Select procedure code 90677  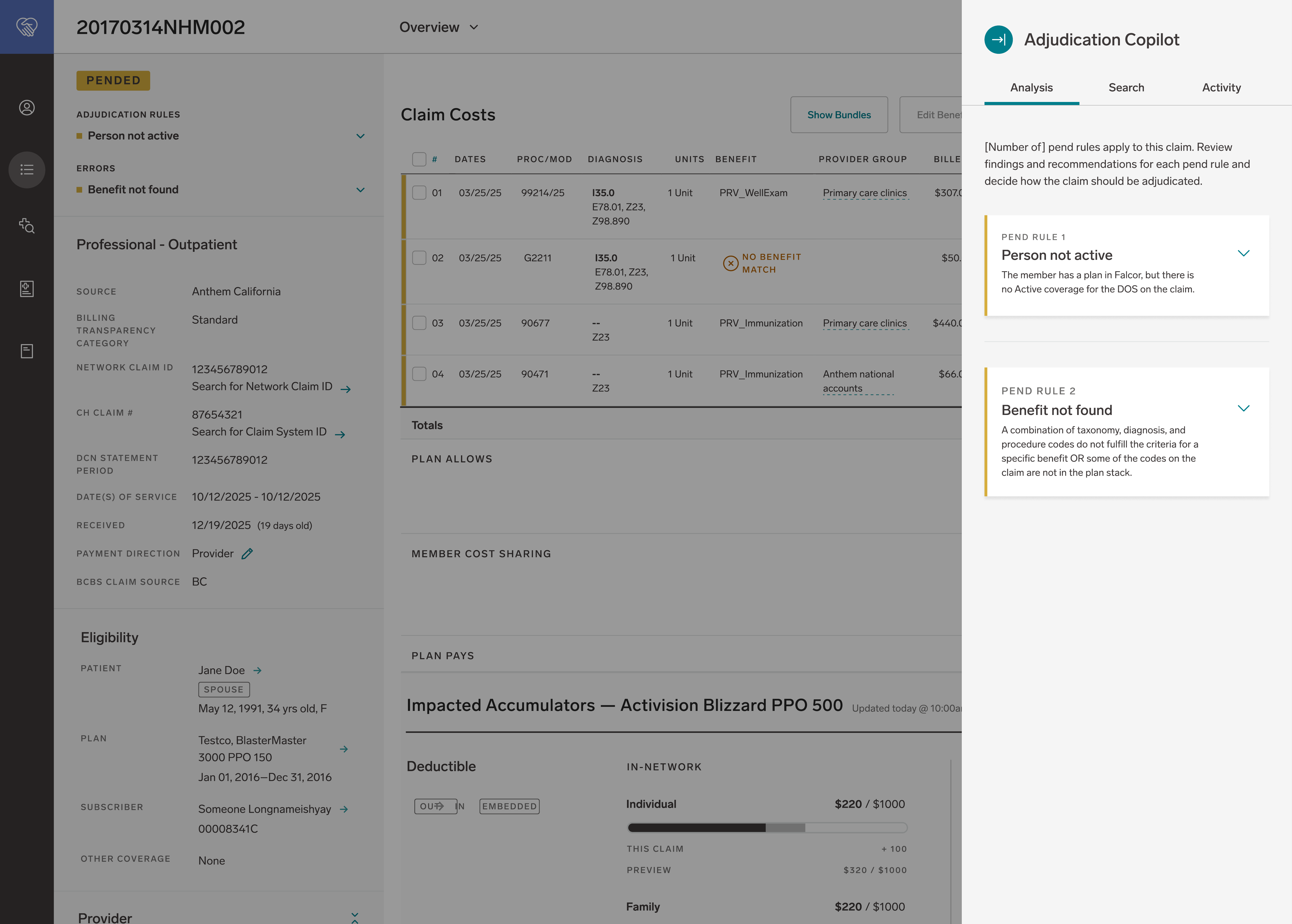(x=535, y=323)
